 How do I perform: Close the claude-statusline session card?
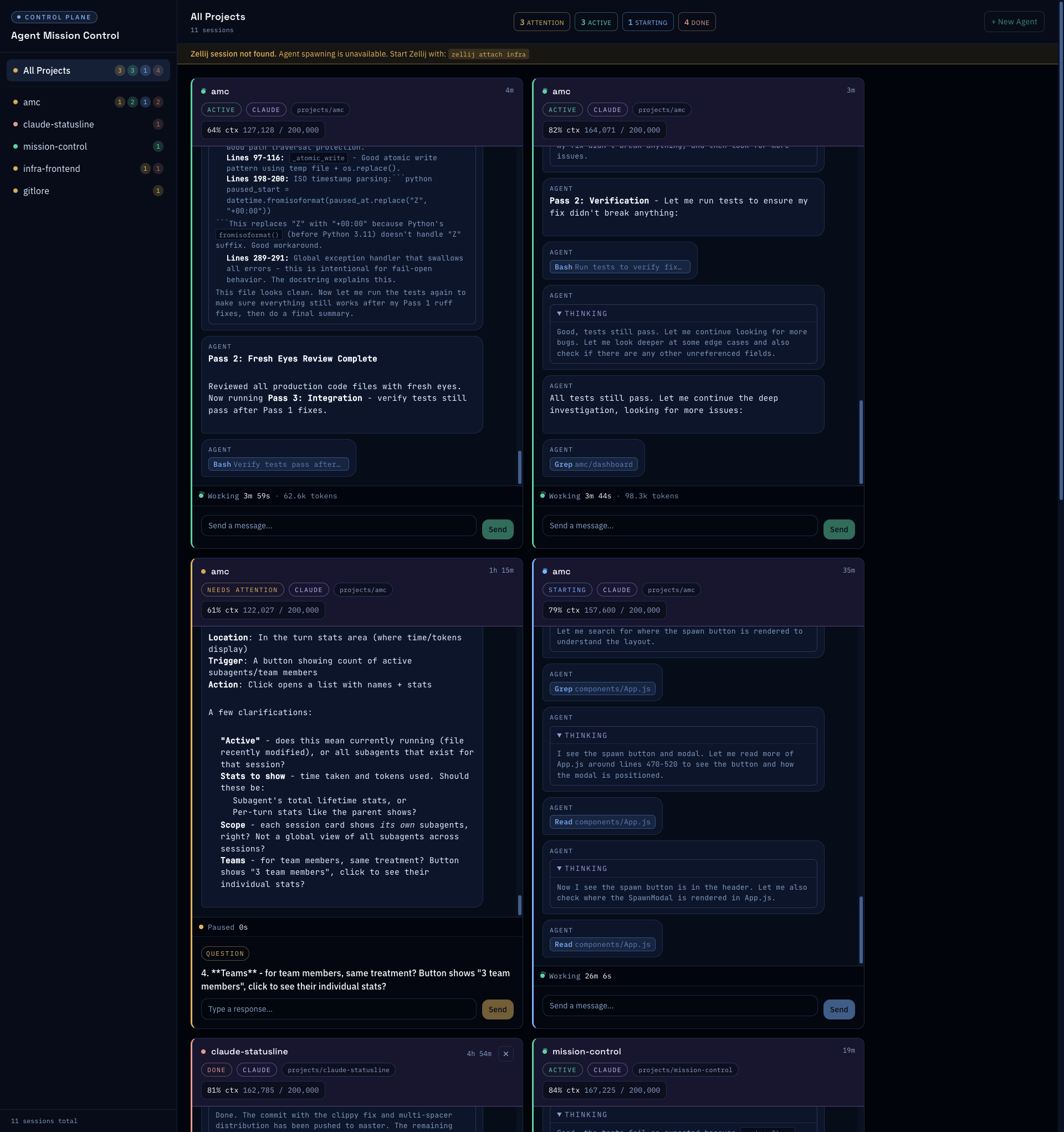point(505,1053)
